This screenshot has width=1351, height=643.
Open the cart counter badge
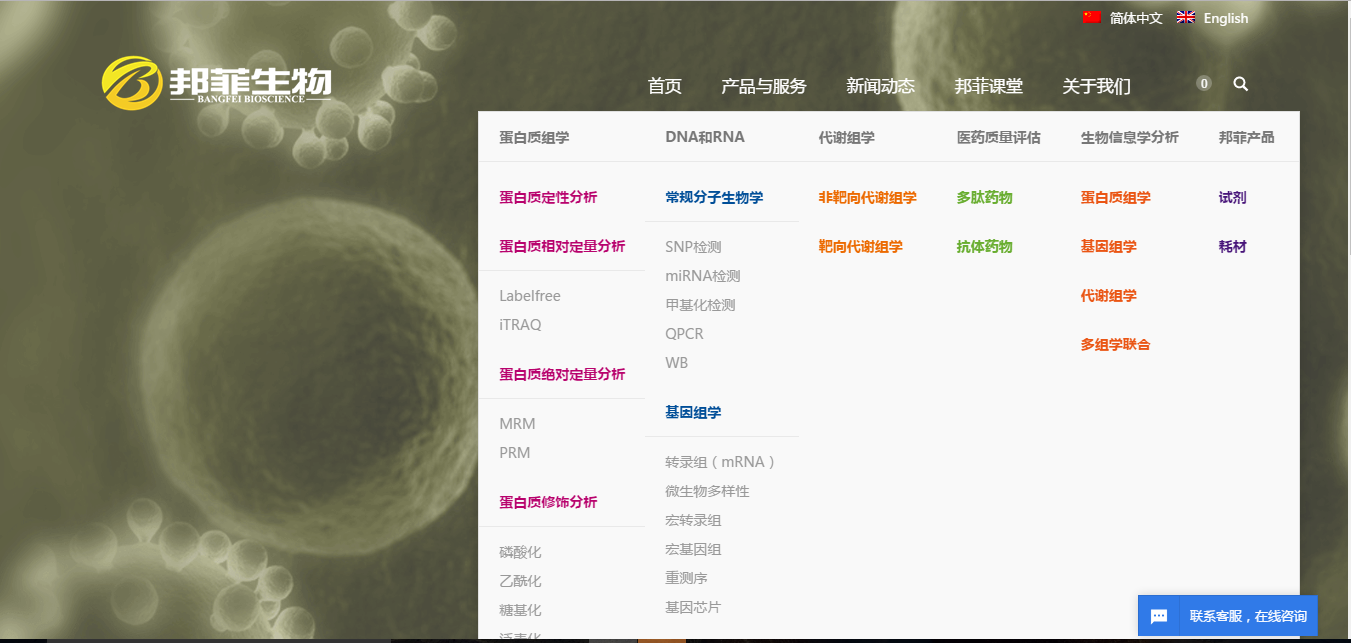pos(1204,84)
